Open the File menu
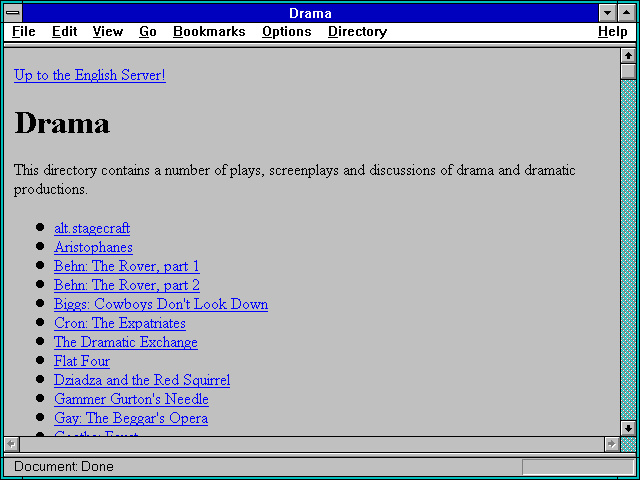 coord(24,32)
